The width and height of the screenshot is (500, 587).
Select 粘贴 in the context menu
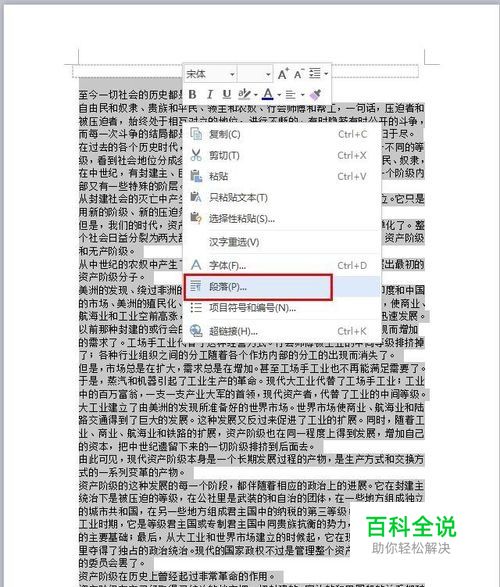click(282, 176)
